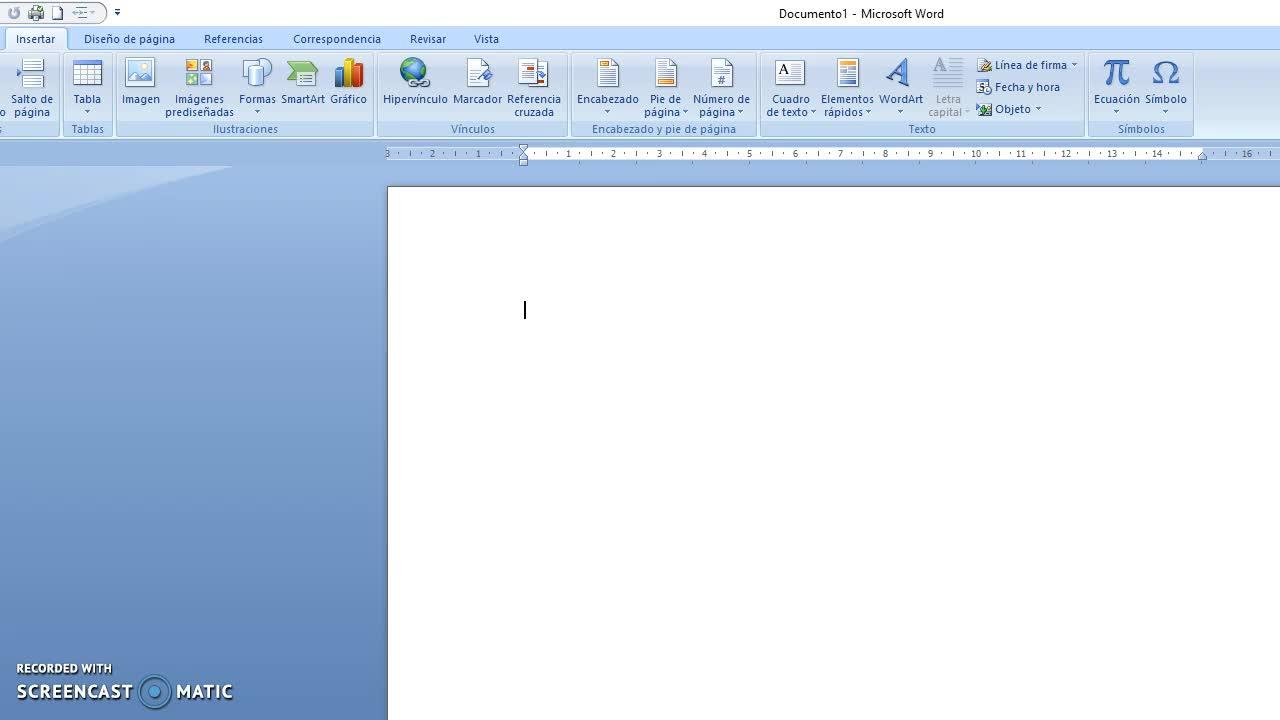Expand the Cuadro de texto gallery

(791, 88)
